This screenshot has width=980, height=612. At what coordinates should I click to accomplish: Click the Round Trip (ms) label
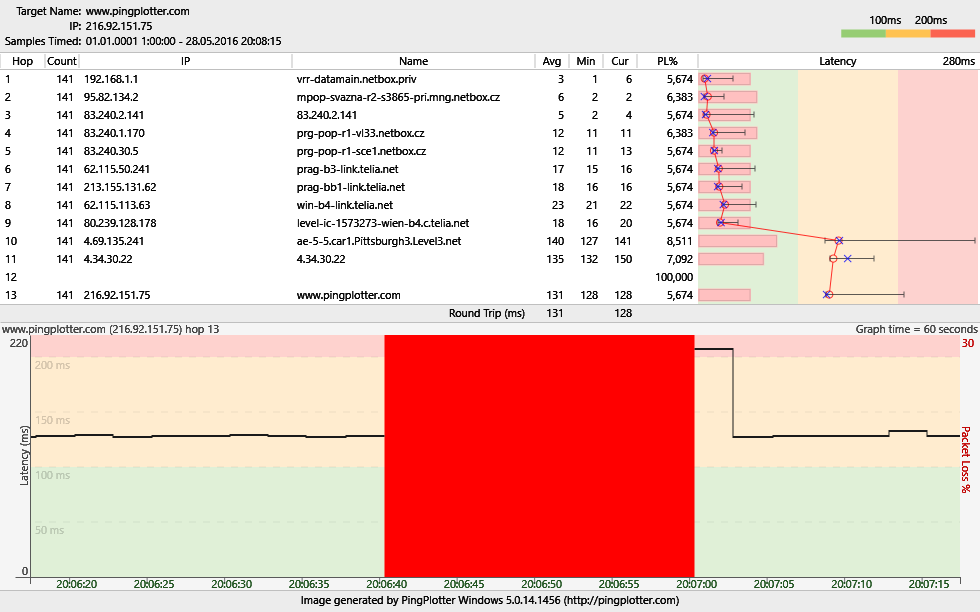point(487,314)
